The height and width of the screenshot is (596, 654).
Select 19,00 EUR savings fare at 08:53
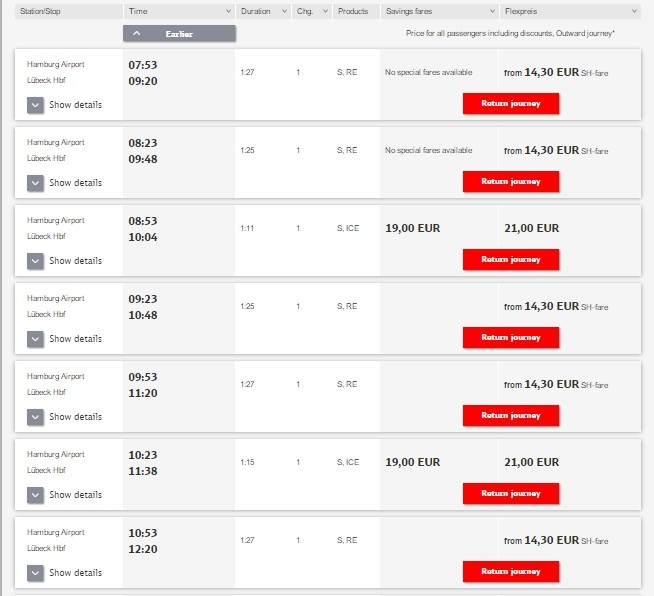pyautogui.click(x=412, y=228)
